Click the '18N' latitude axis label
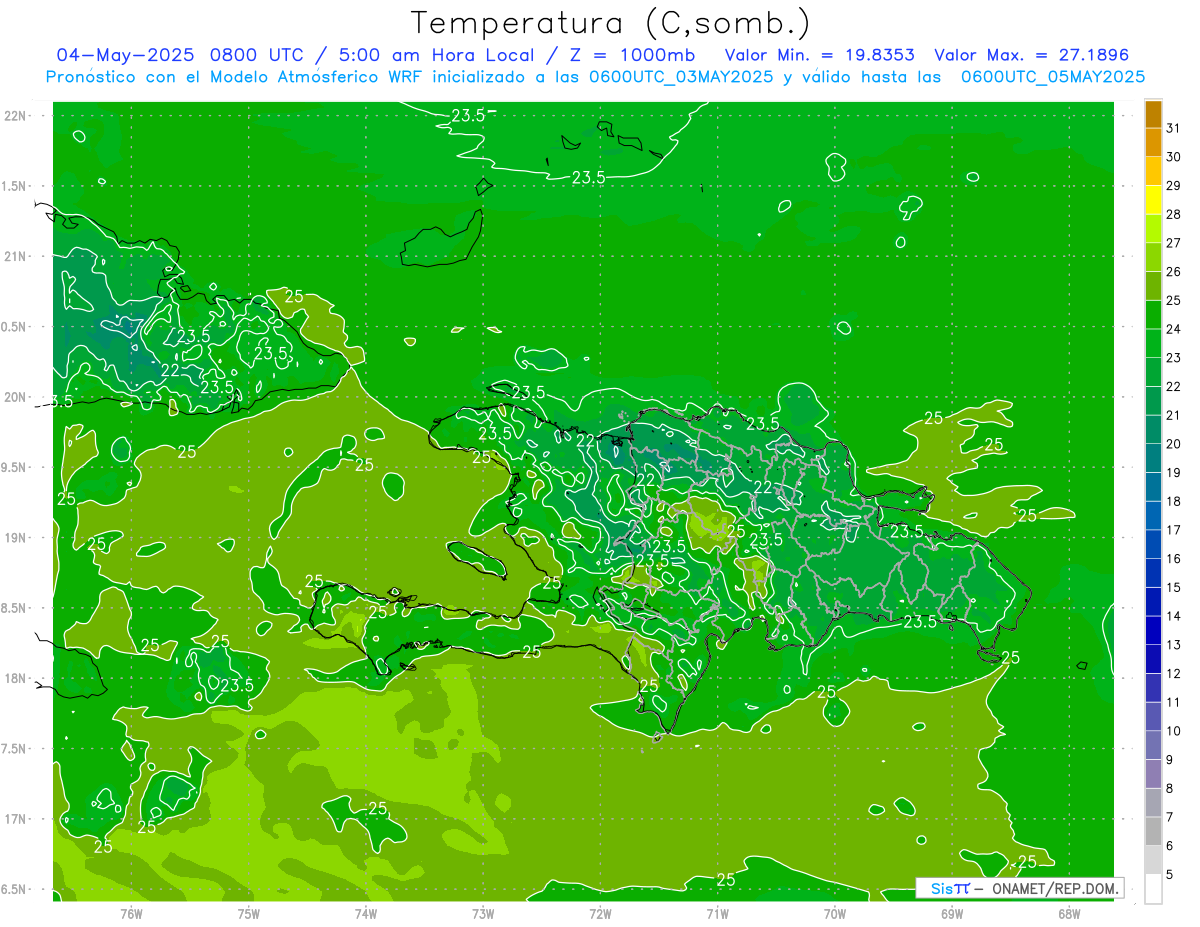Image resolution: width=1200 pixels, height=927 pixels. [x=14, y=678]
